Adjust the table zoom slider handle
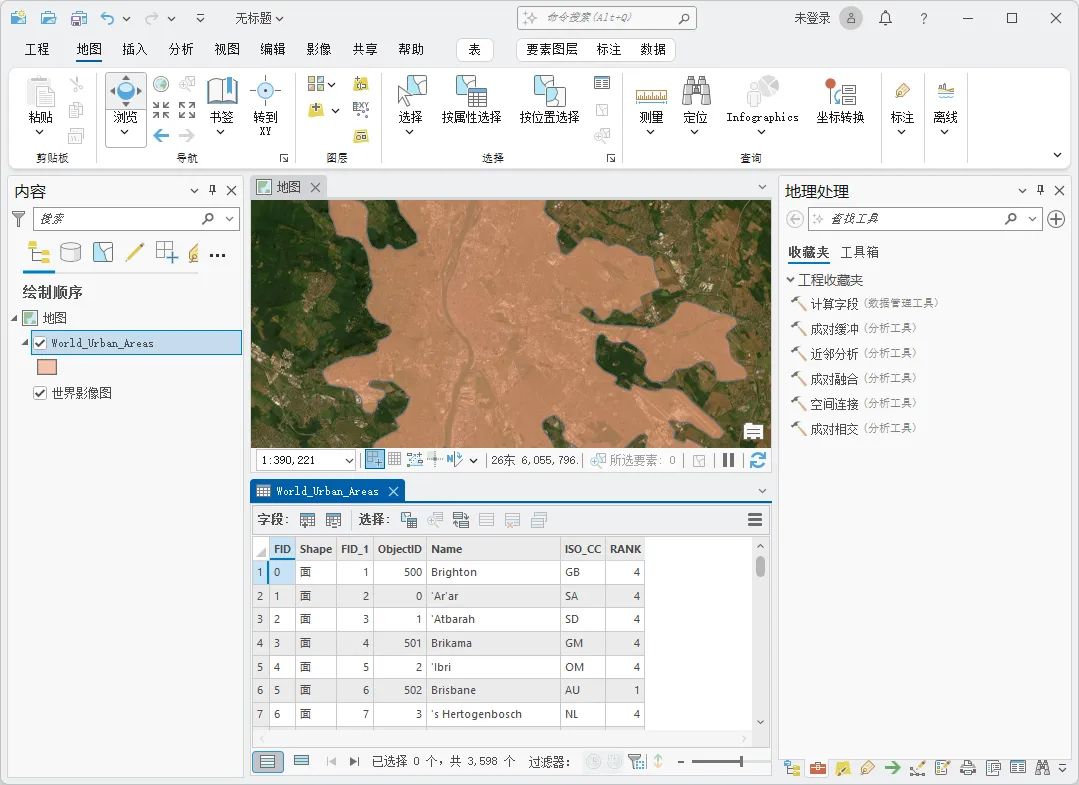1079x785 pixels. tap(741, 761)
